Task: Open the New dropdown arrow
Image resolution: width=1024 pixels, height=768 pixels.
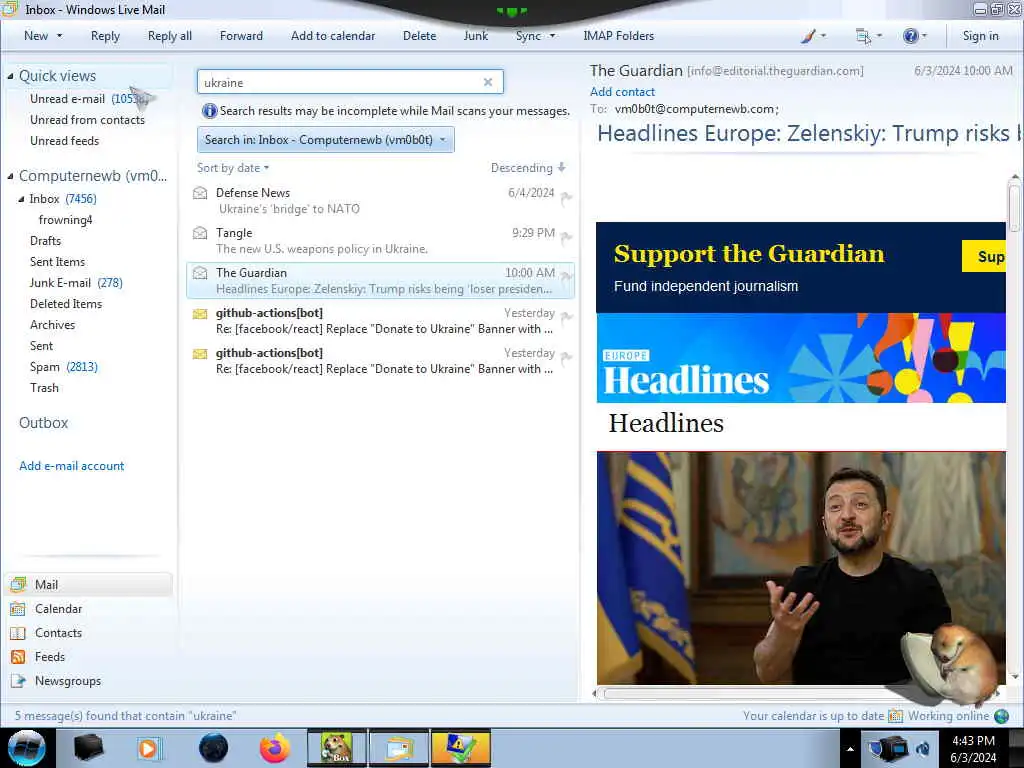Action: [60, 36]
